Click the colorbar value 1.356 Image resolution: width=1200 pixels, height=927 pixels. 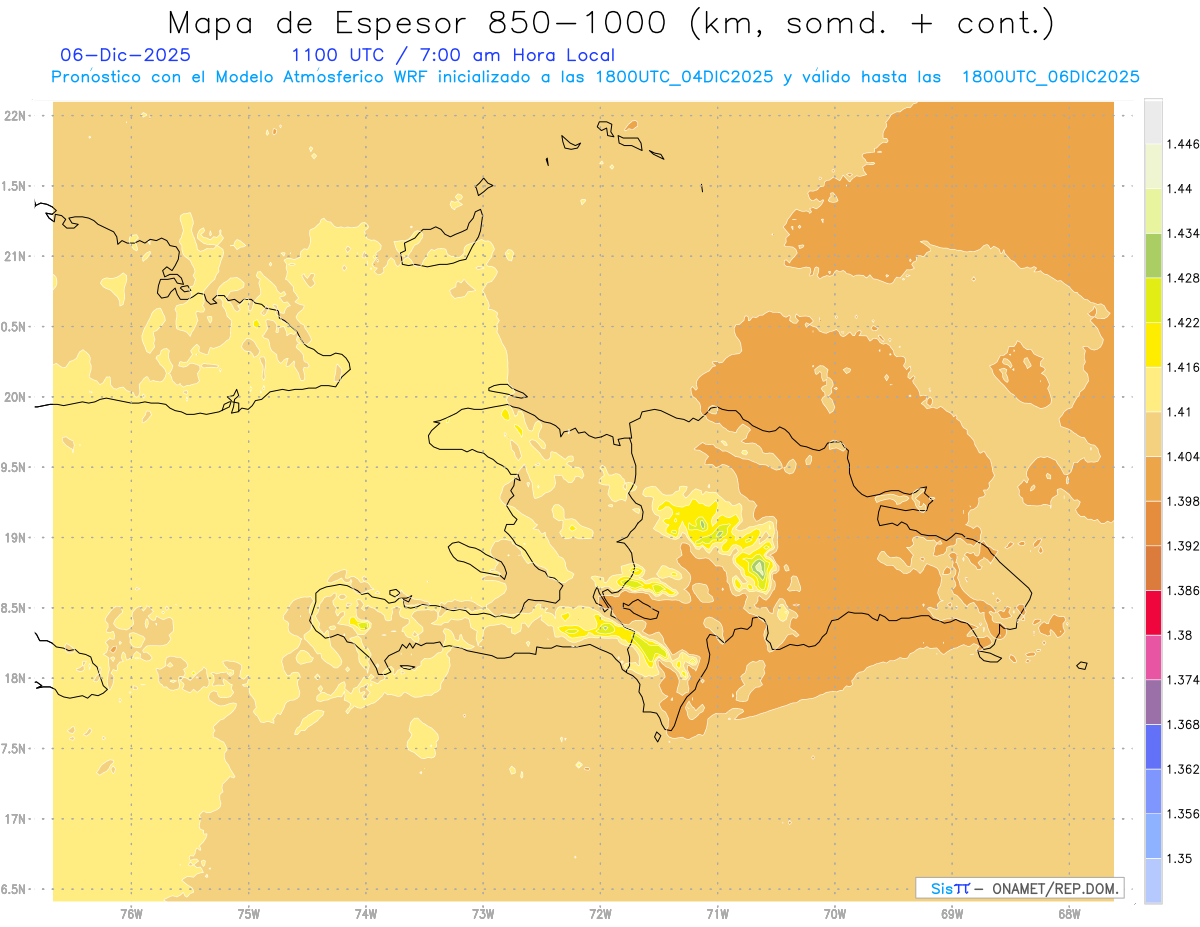[x=1184, y=813]
